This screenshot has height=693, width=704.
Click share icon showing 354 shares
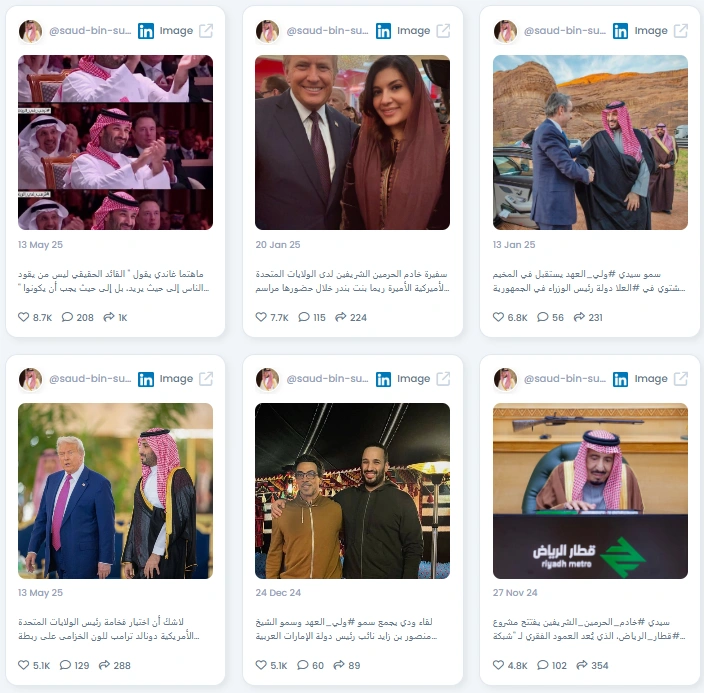[x=582, y=665]
